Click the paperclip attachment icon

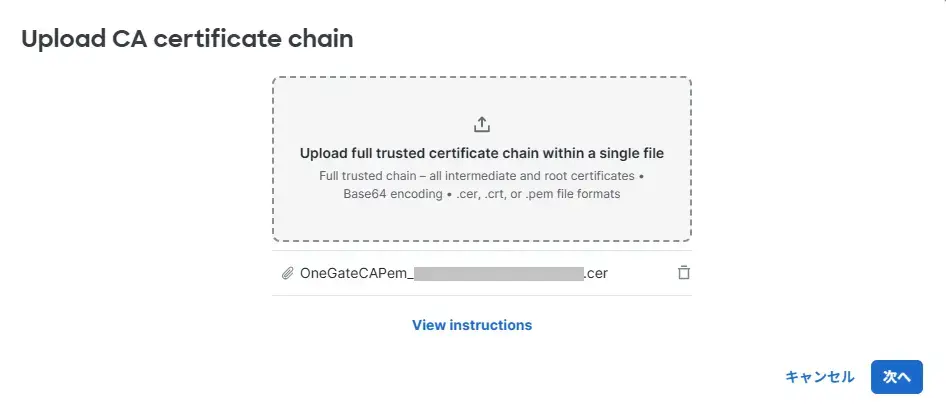click(x=287, y=273)
